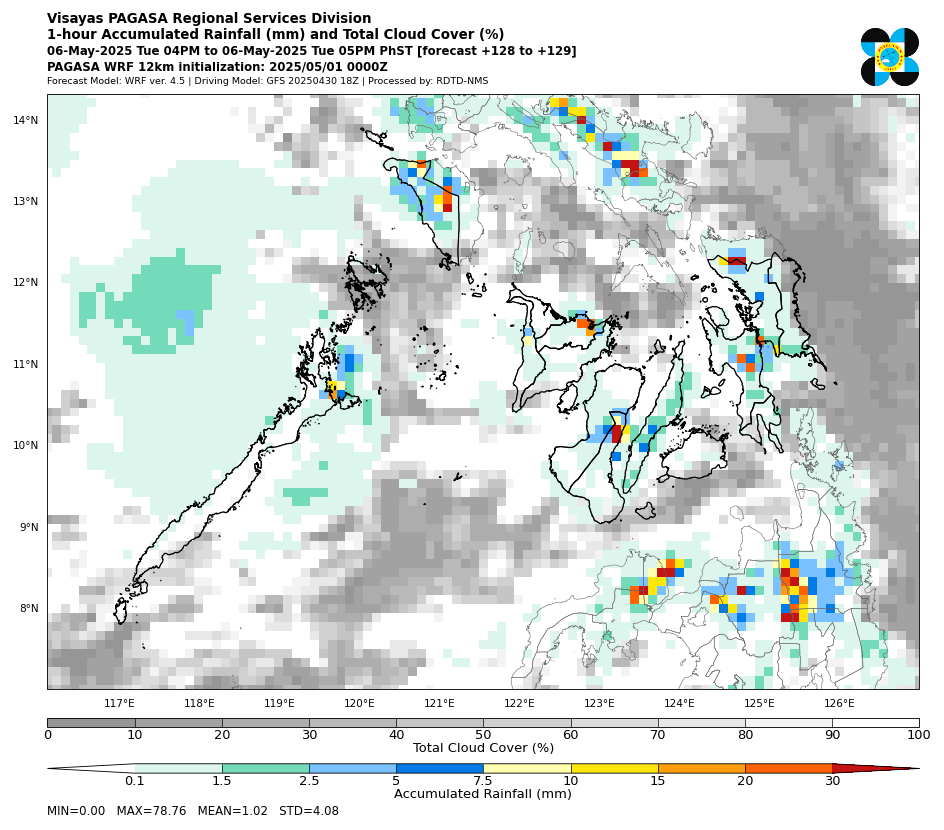Click the 123°E longitude label

coord(600,703)
